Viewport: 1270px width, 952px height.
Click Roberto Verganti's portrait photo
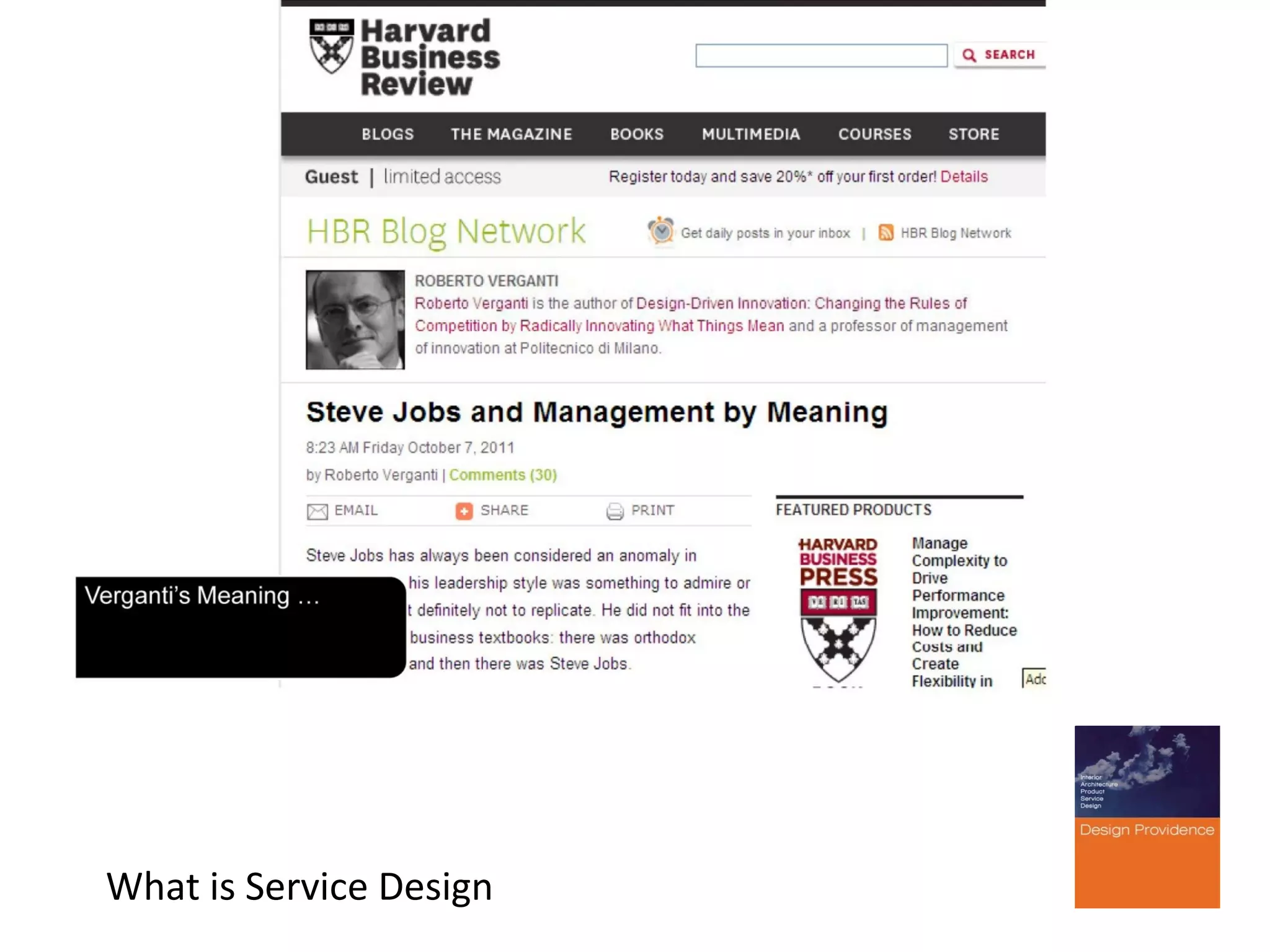click(355, 320)
